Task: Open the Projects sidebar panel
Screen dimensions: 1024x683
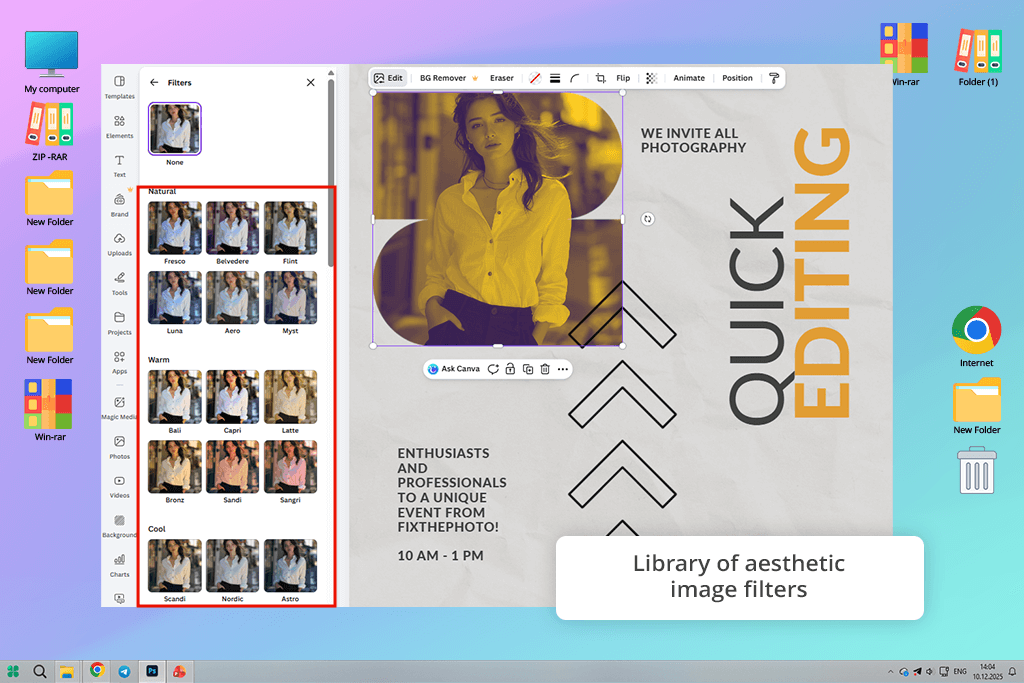Action: tap(120, 323)
